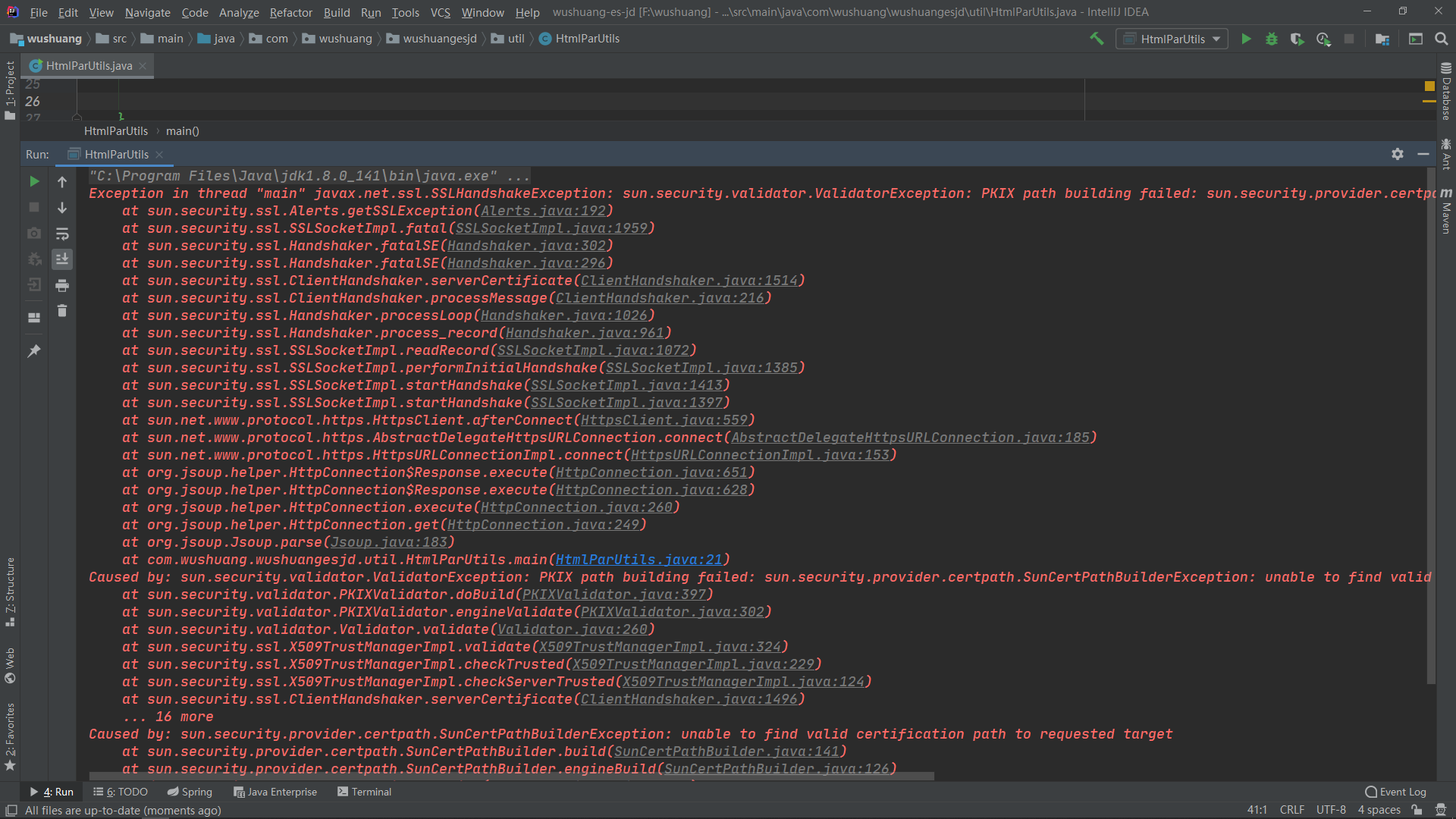Close the HtmlParUtils Run tab
Viewport: 1456px width, 819px height.
(x=159, y=155)
